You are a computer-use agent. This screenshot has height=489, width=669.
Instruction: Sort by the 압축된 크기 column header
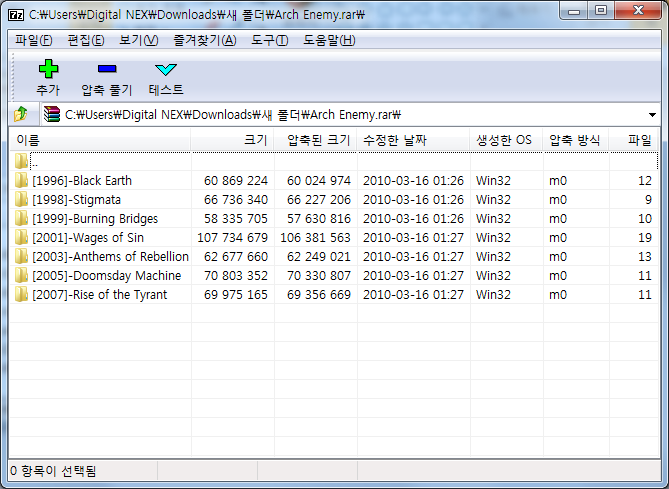coord(315,140)
